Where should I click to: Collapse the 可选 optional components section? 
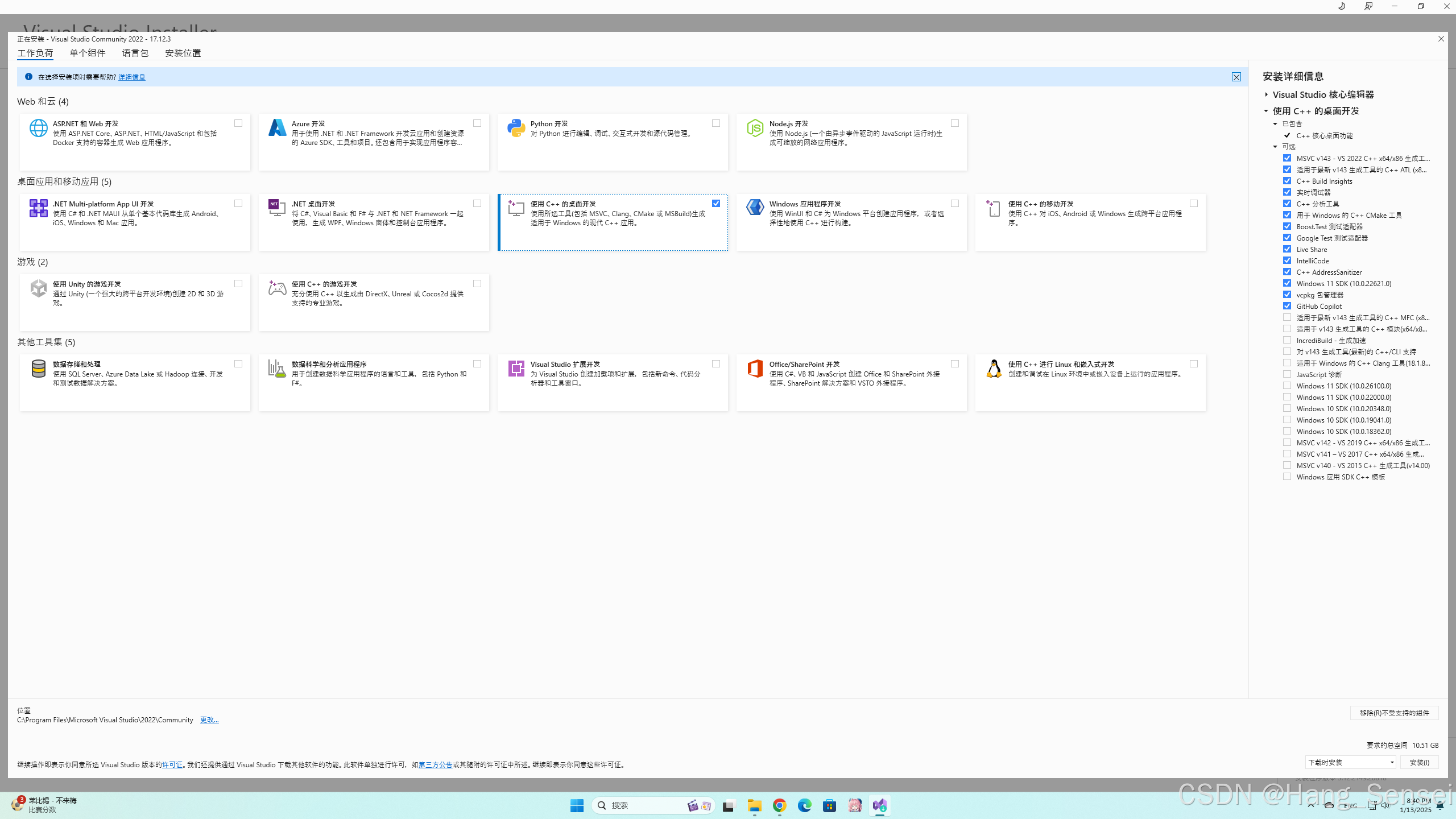click(x=1275, y=147)
